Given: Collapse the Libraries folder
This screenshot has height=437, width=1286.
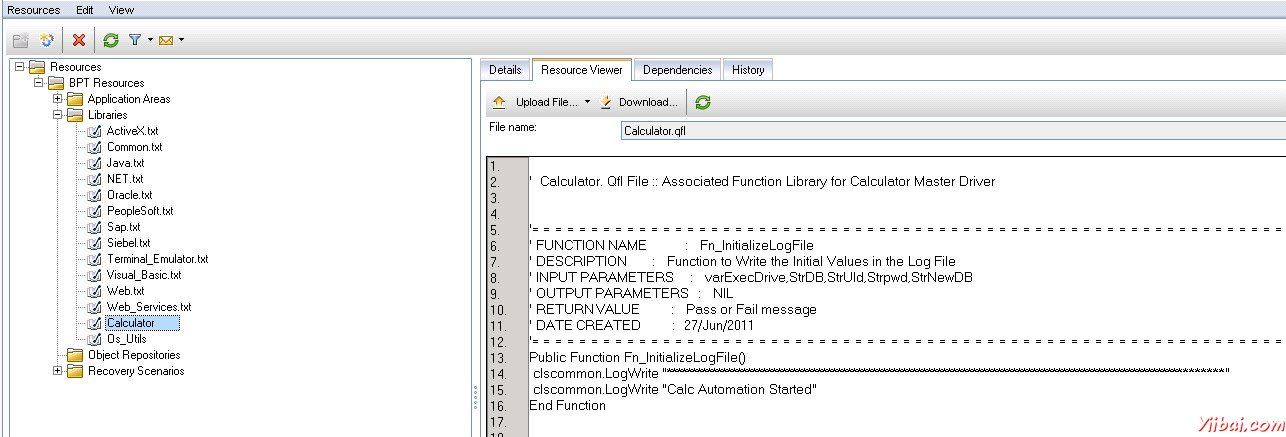Looking at the screenshot, I should 57,115.
